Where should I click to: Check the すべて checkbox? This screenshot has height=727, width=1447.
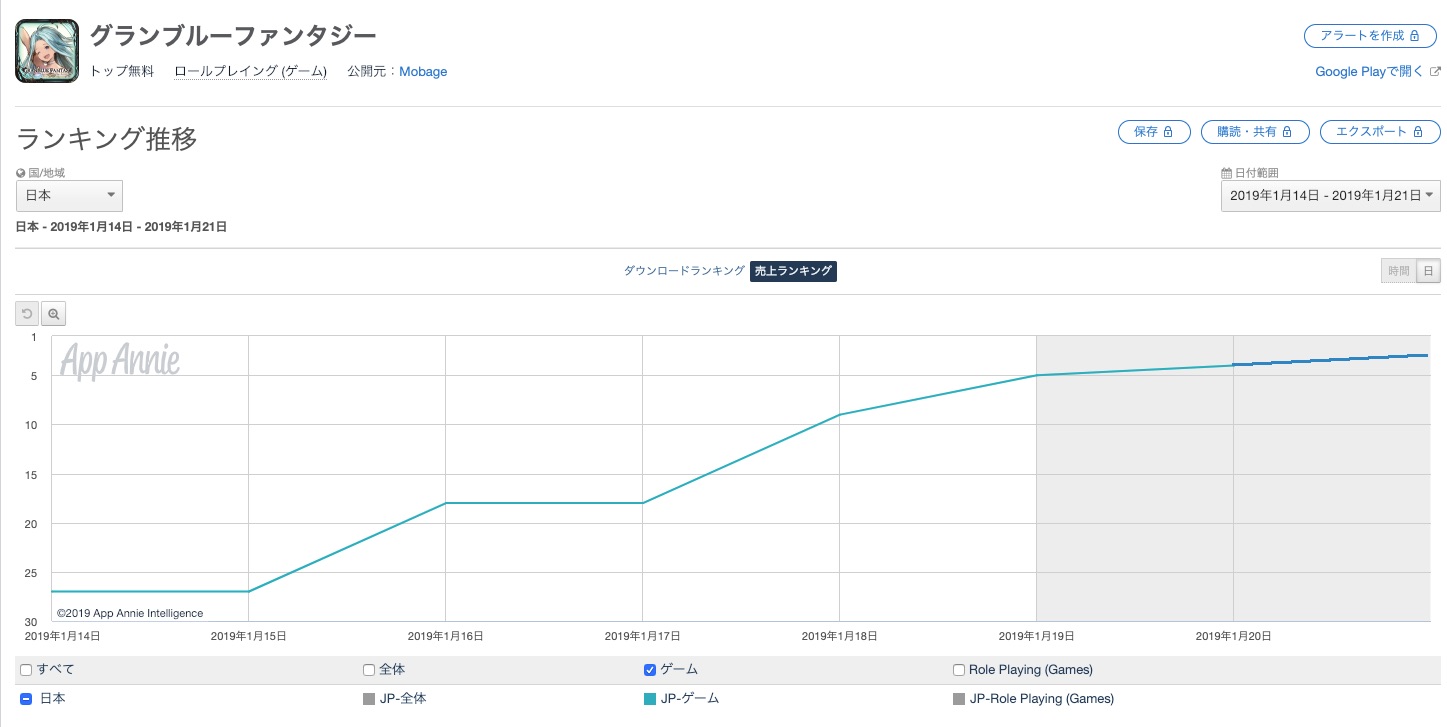pyautogui.click(x=27, y=670)
